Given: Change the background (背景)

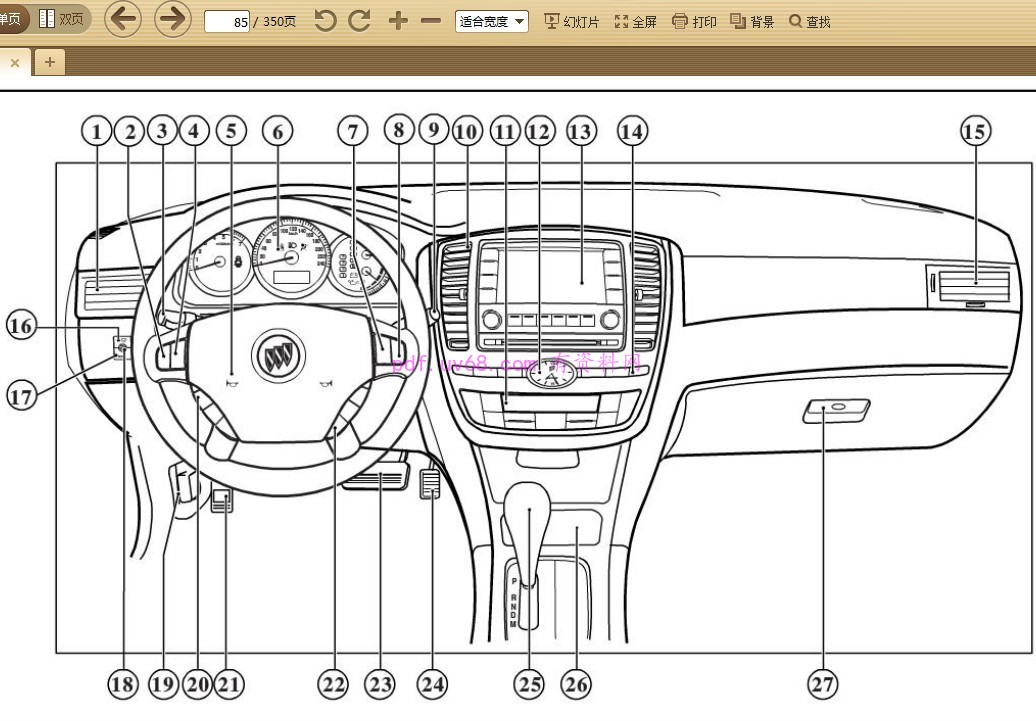Looking at the screenshot, I should 753,21.
